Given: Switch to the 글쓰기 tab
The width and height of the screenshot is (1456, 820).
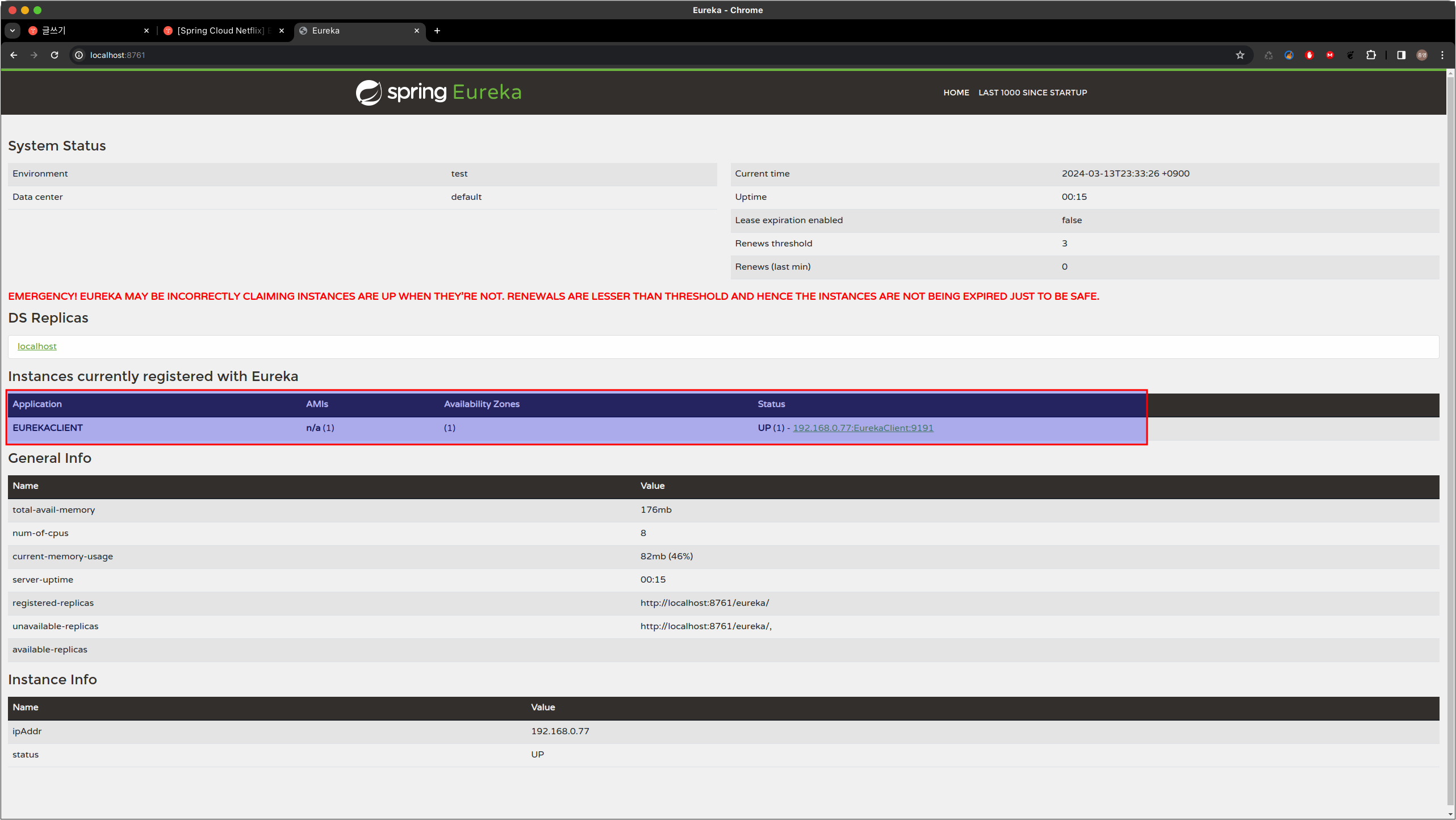Looking at the screenshot, I should [x=85, y=31].
